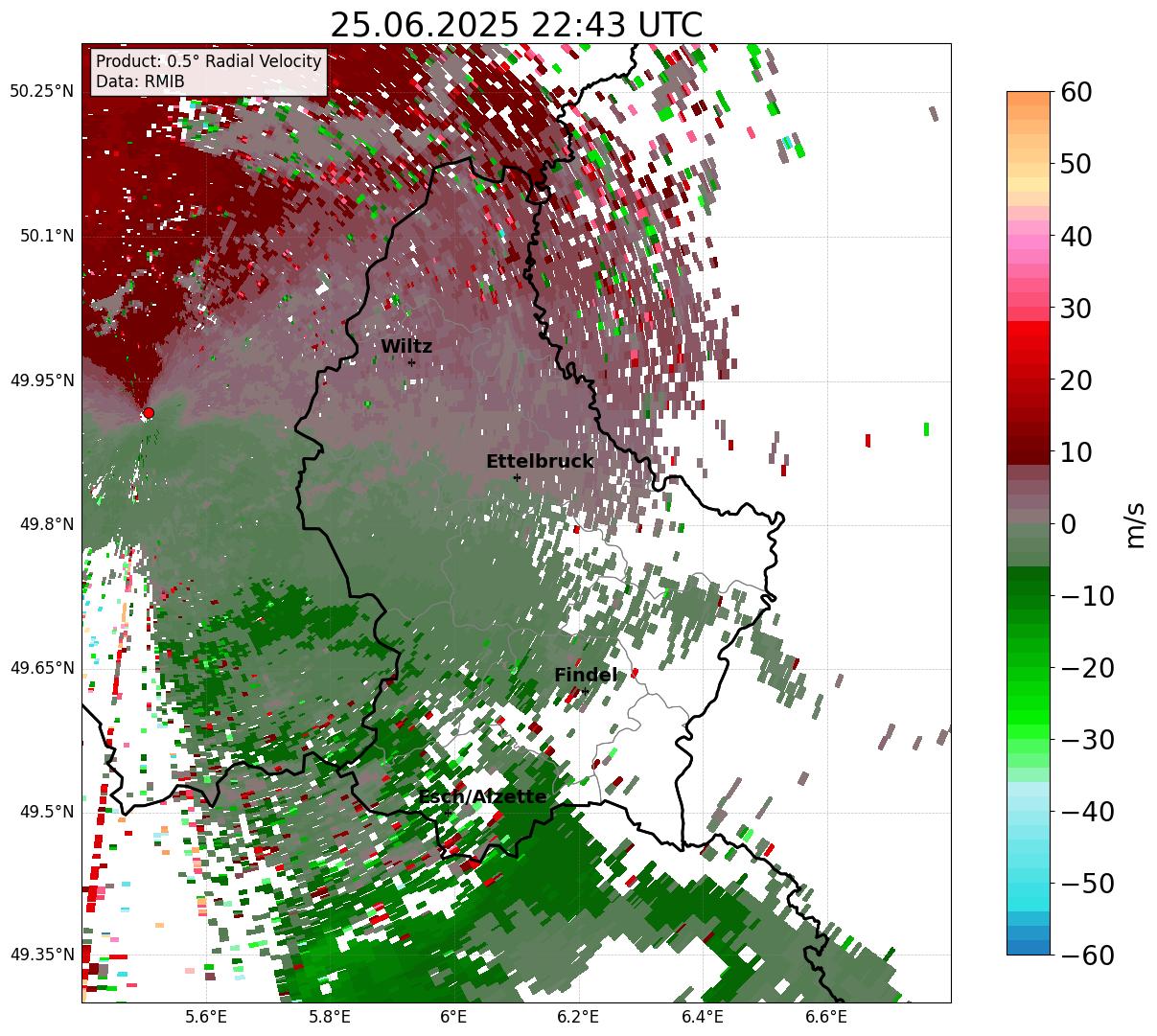This screenshot has width=1157, height=1036.
Task: Click the colorbar value −20
Action: (1088, 668)
